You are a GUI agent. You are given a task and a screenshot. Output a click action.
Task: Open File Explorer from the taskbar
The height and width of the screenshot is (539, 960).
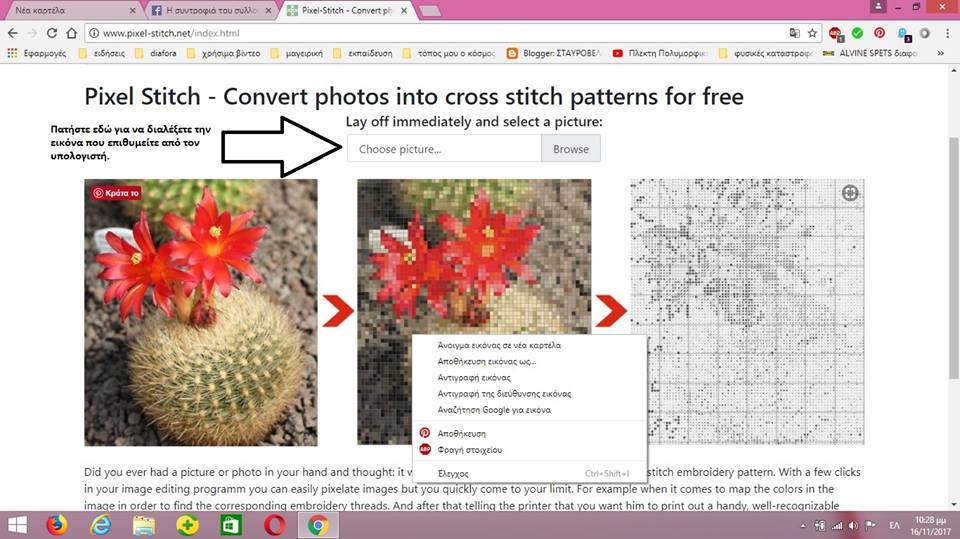(x=144, y=526)
